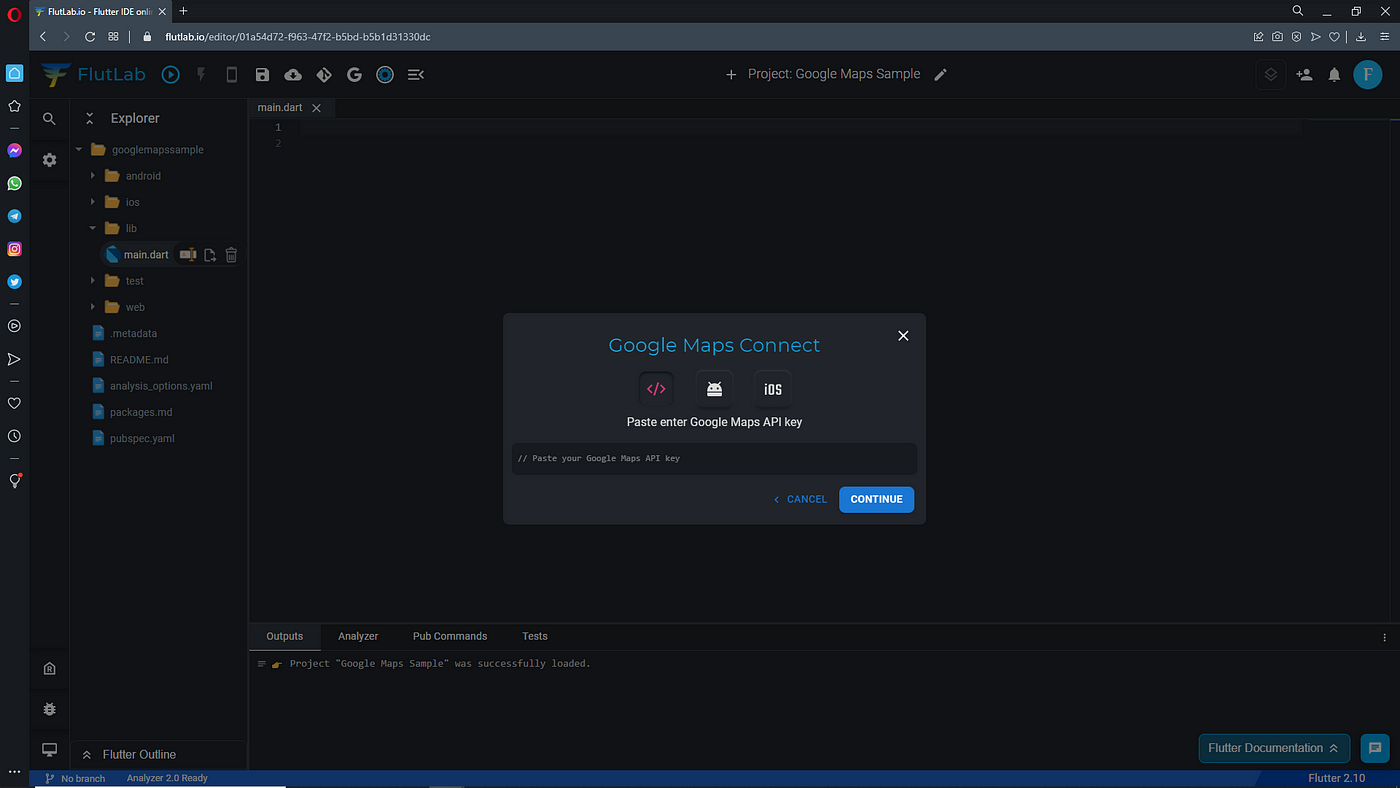Image resolution: width=1400 pixels, height=788 pixels.
Task: Close the main.dart editor tab
Action: [317, 108]
